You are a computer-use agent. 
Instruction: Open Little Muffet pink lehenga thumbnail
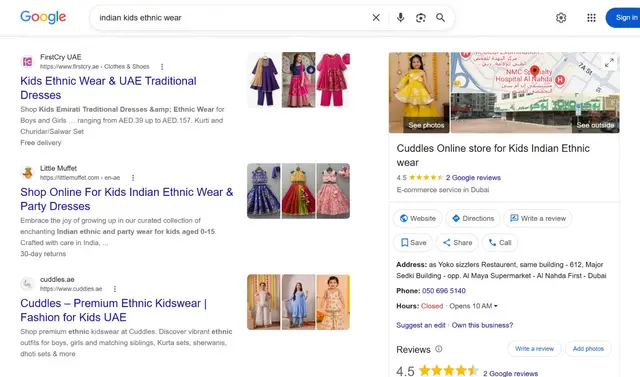333,191
